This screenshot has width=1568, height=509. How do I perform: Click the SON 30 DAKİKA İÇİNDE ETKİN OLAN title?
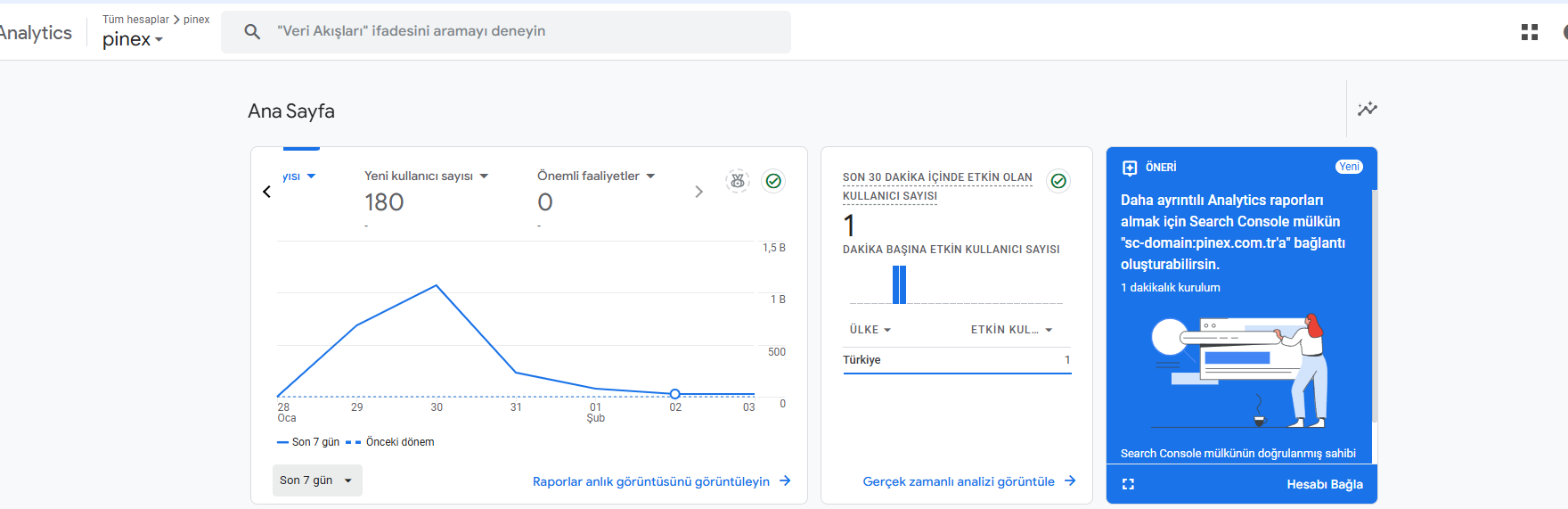937,177
